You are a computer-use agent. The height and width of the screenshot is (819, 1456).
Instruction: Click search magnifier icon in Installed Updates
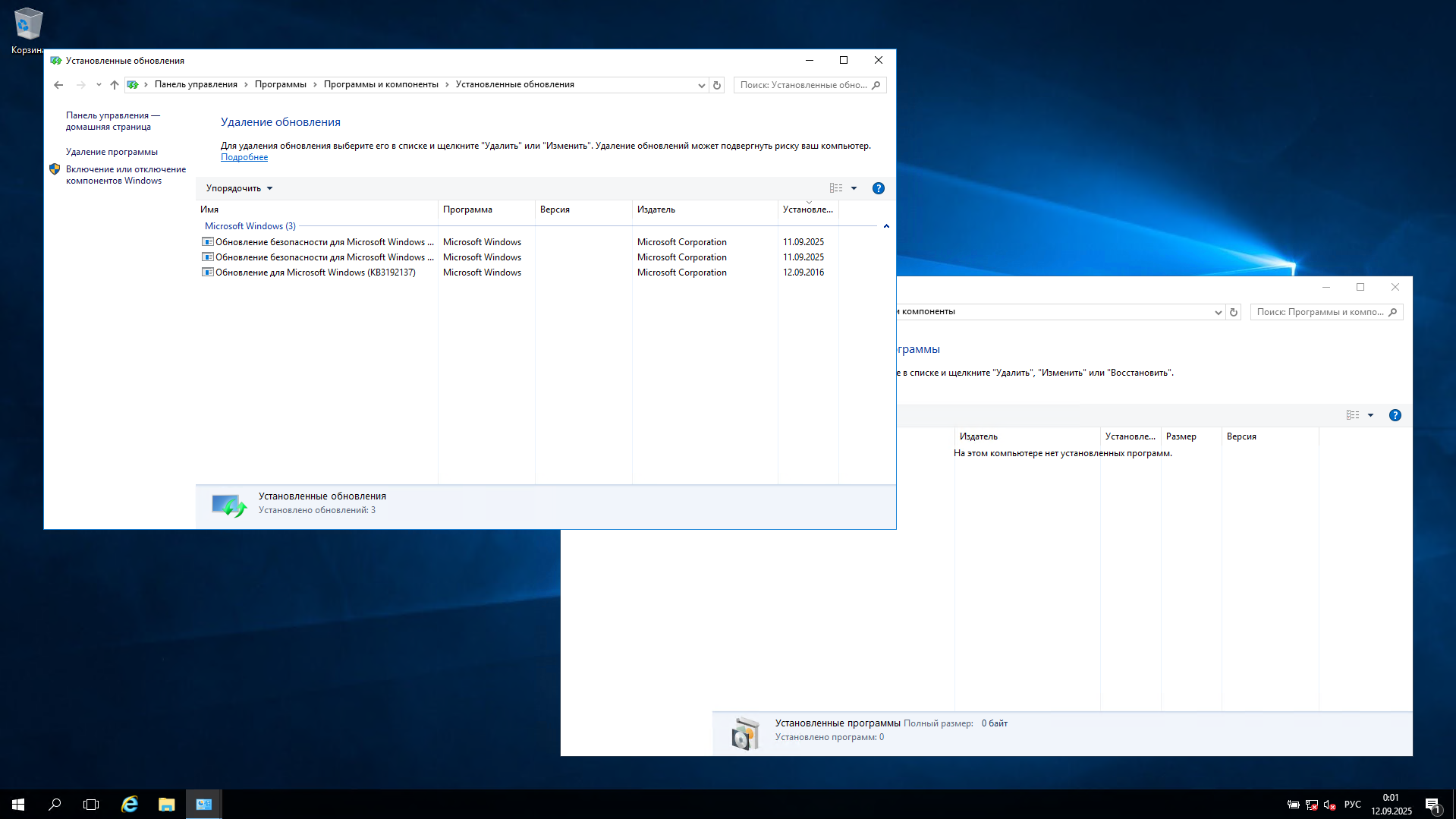pyautogui.click(x=876, y=85)
